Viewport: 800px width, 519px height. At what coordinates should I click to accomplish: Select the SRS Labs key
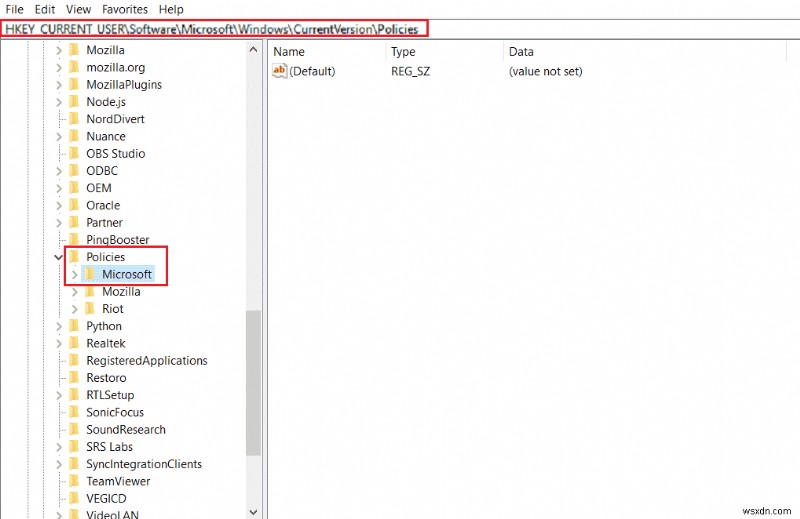pyautogui.click(x=109, y=447)
